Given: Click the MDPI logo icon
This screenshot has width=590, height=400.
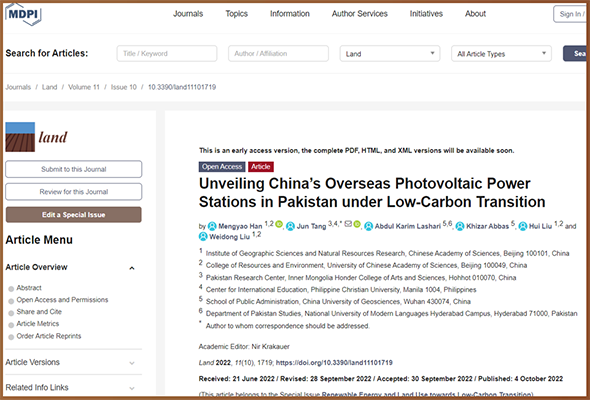Looking at the screenshot, I should (23, 14).
